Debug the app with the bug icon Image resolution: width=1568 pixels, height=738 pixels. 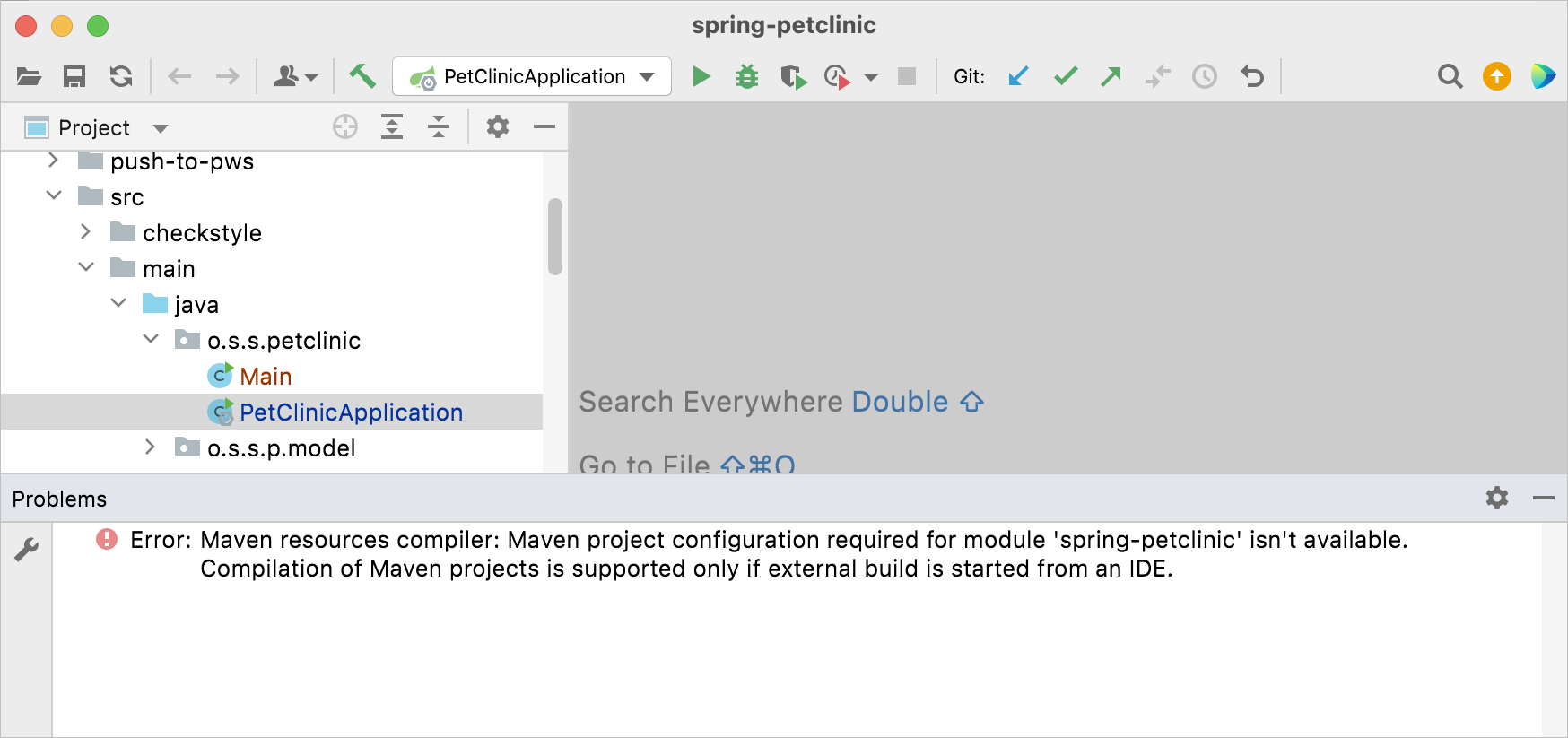746,77
